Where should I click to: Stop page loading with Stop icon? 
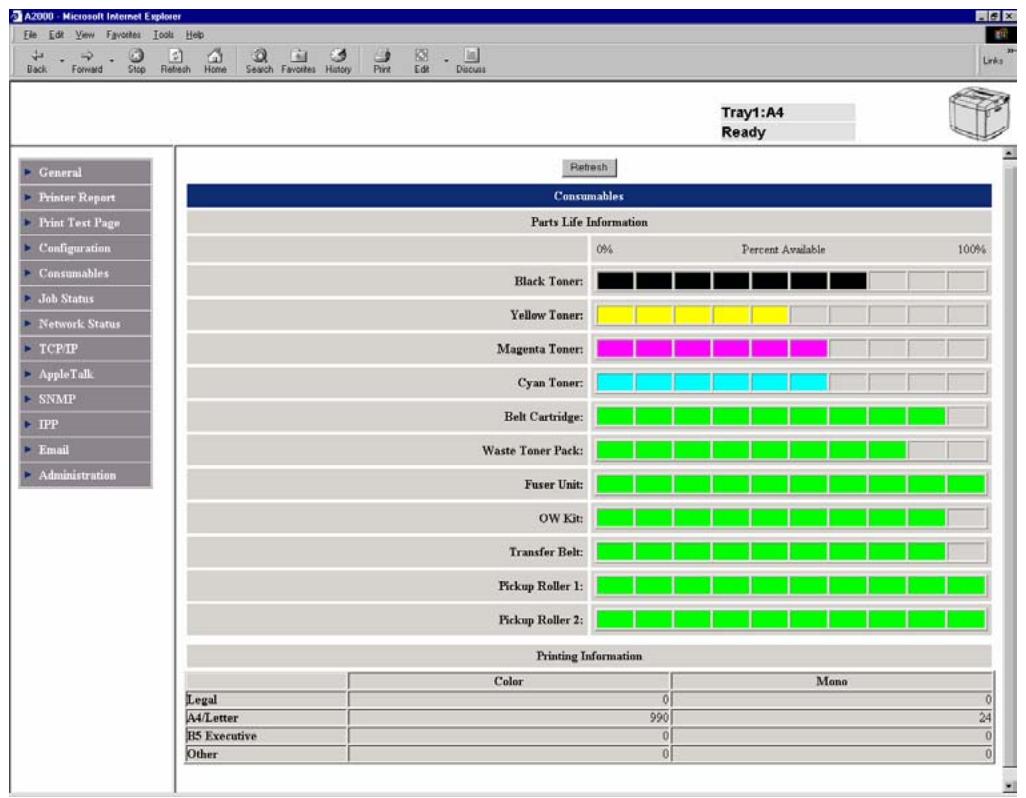point(136,61)
